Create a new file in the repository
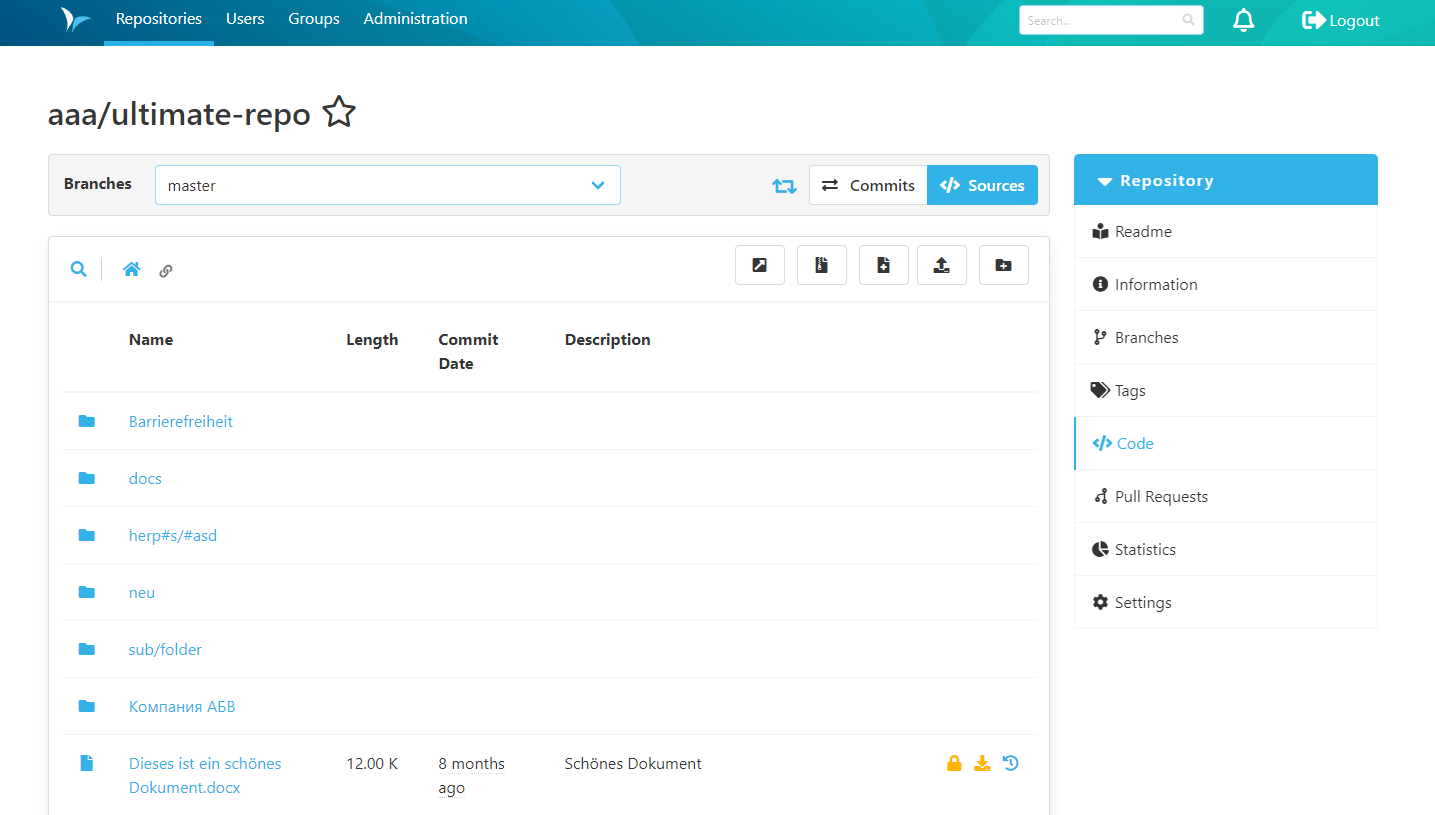This screenshot has height=815, width=1435. (x=883, y=264)
